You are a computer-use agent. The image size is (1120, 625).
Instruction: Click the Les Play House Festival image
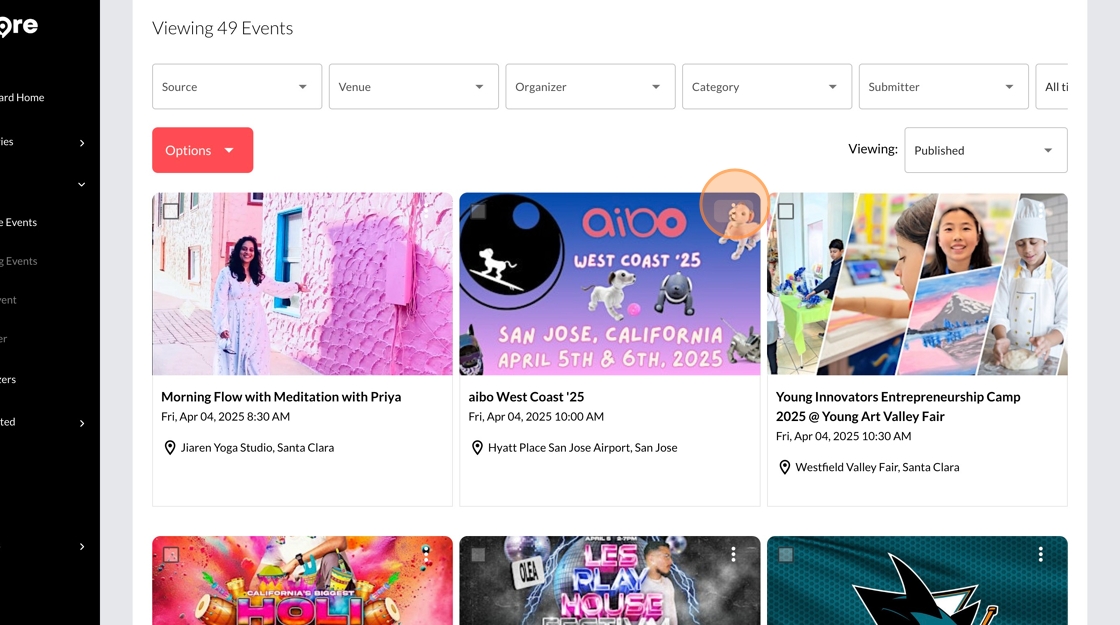point(610,581)
